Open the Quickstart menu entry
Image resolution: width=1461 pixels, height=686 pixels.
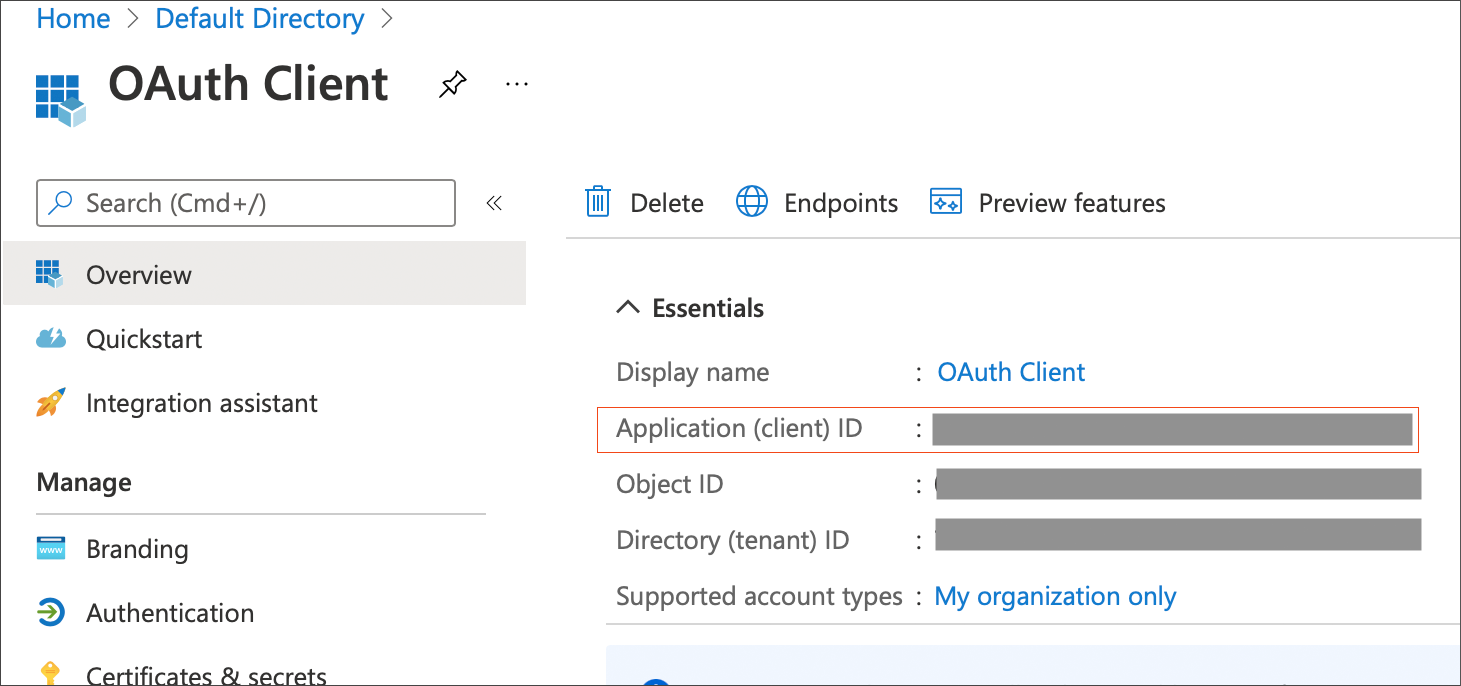point(145,338)
